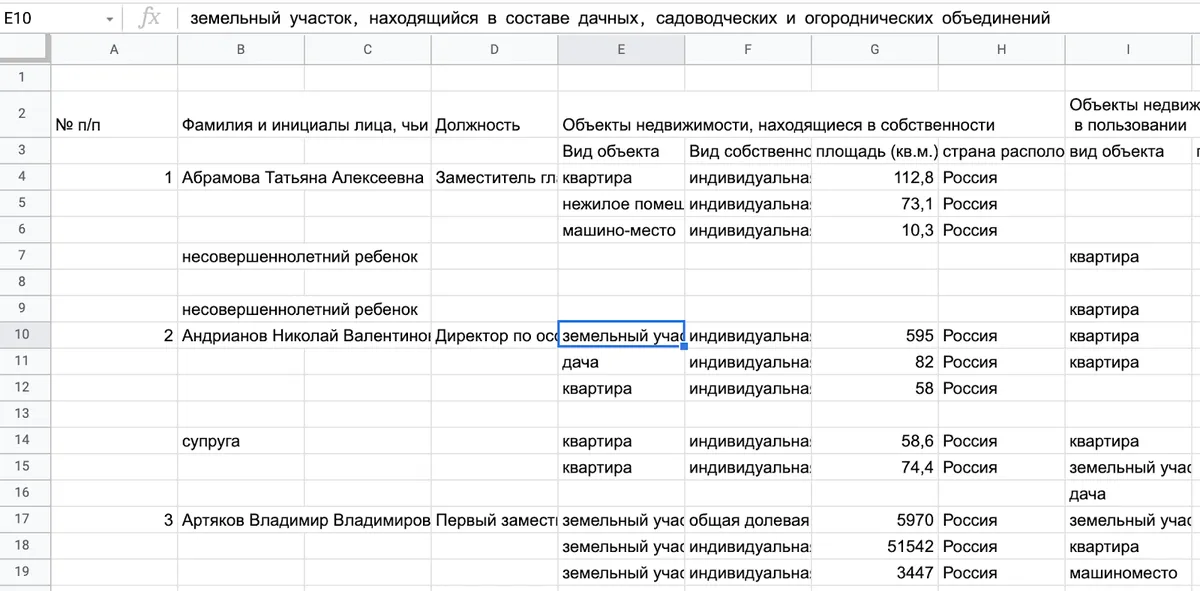Click the name box showing E10
The height and width of the screenshot is (591, 1200).
point(50,18)
